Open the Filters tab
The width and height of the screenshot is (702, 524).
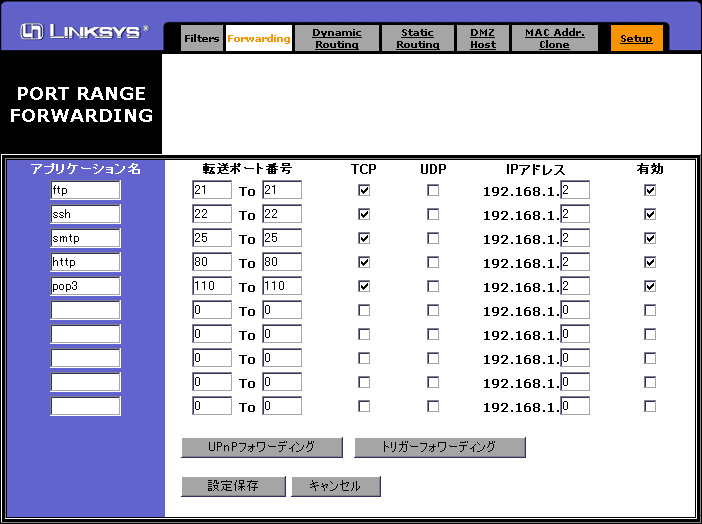coord(201,39)
